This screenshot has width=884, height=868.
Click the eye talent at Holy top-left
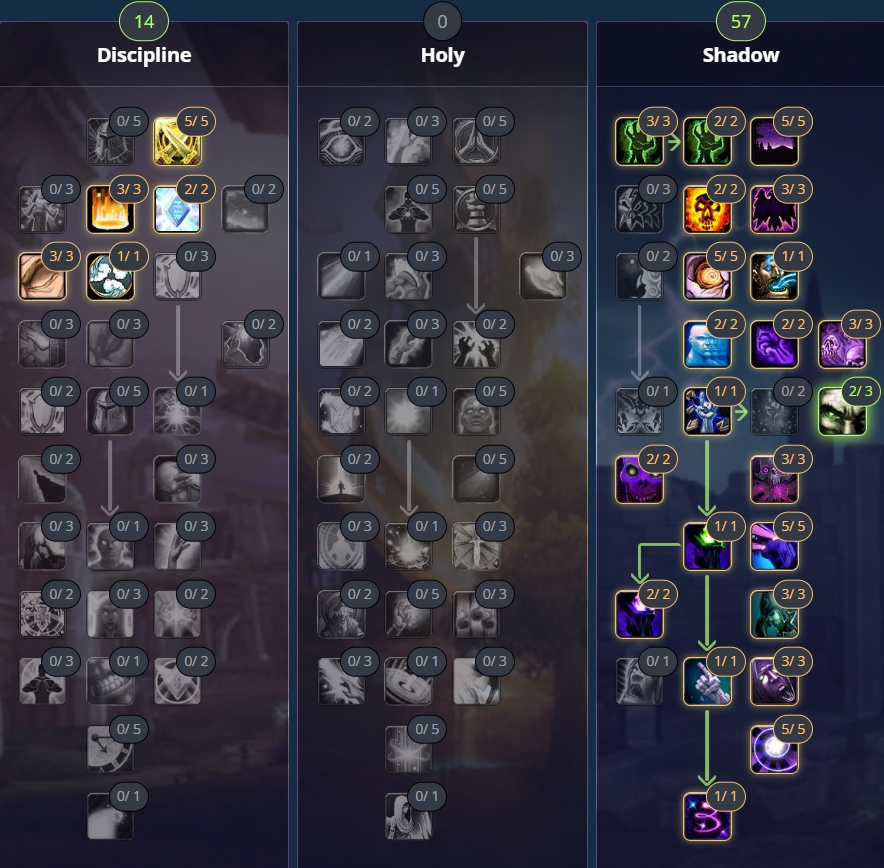click(x=341, y=141)
